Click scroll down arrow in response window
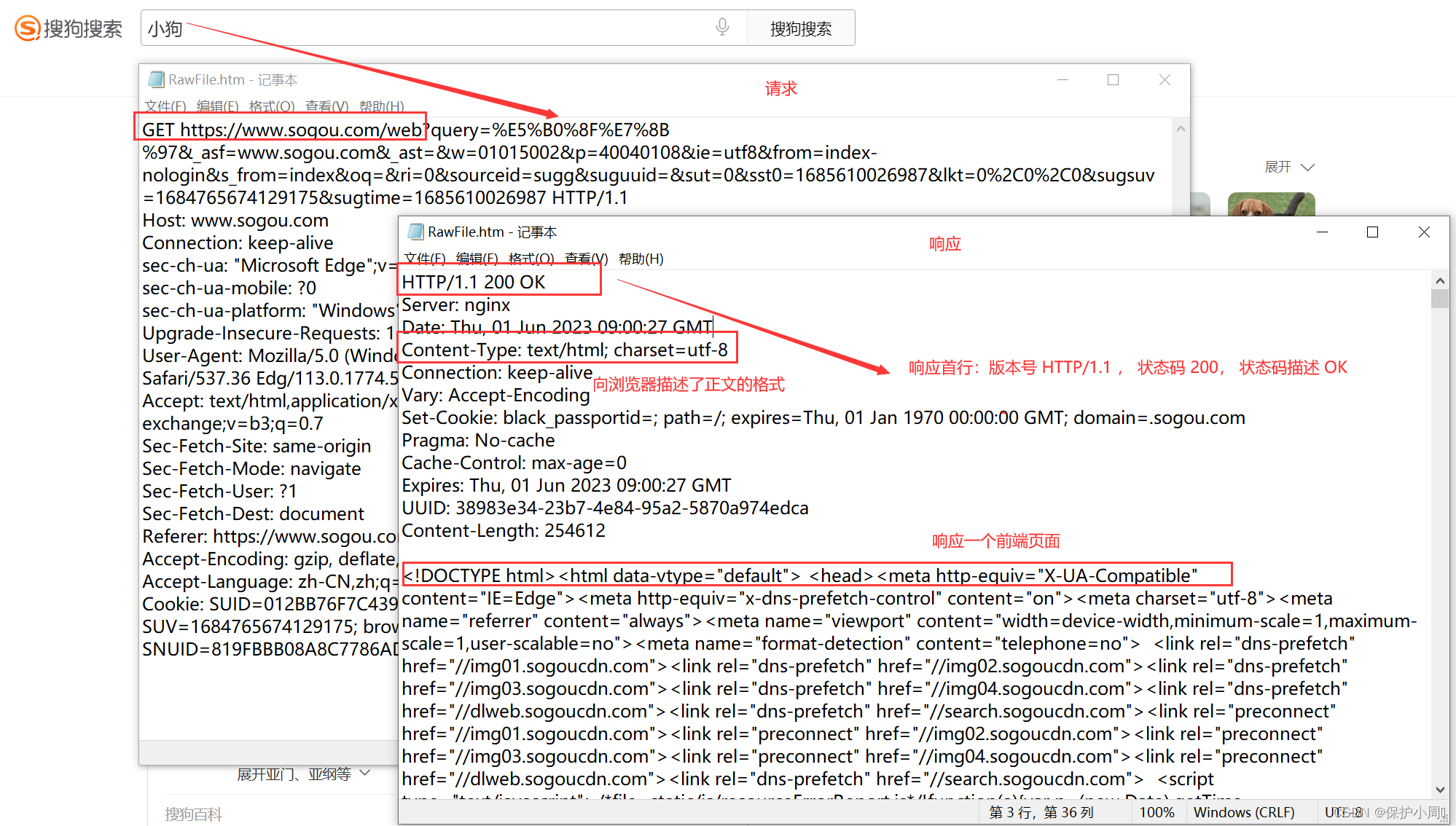1456x826 pixels. [1439, 790]
